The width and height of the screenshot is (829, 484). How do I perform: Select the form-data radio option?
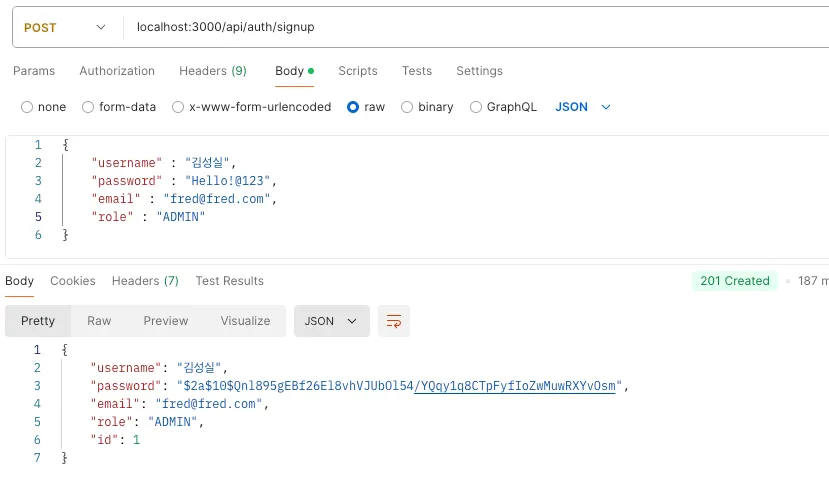(88, 107)
